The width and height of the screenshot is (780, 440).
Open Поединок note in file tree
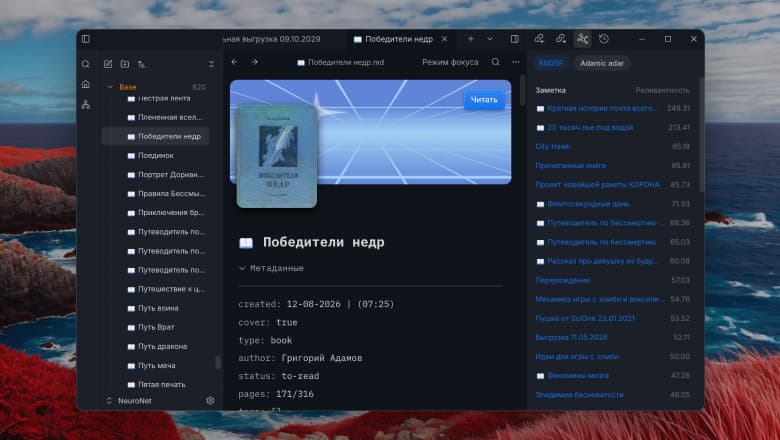pos(155,156)
